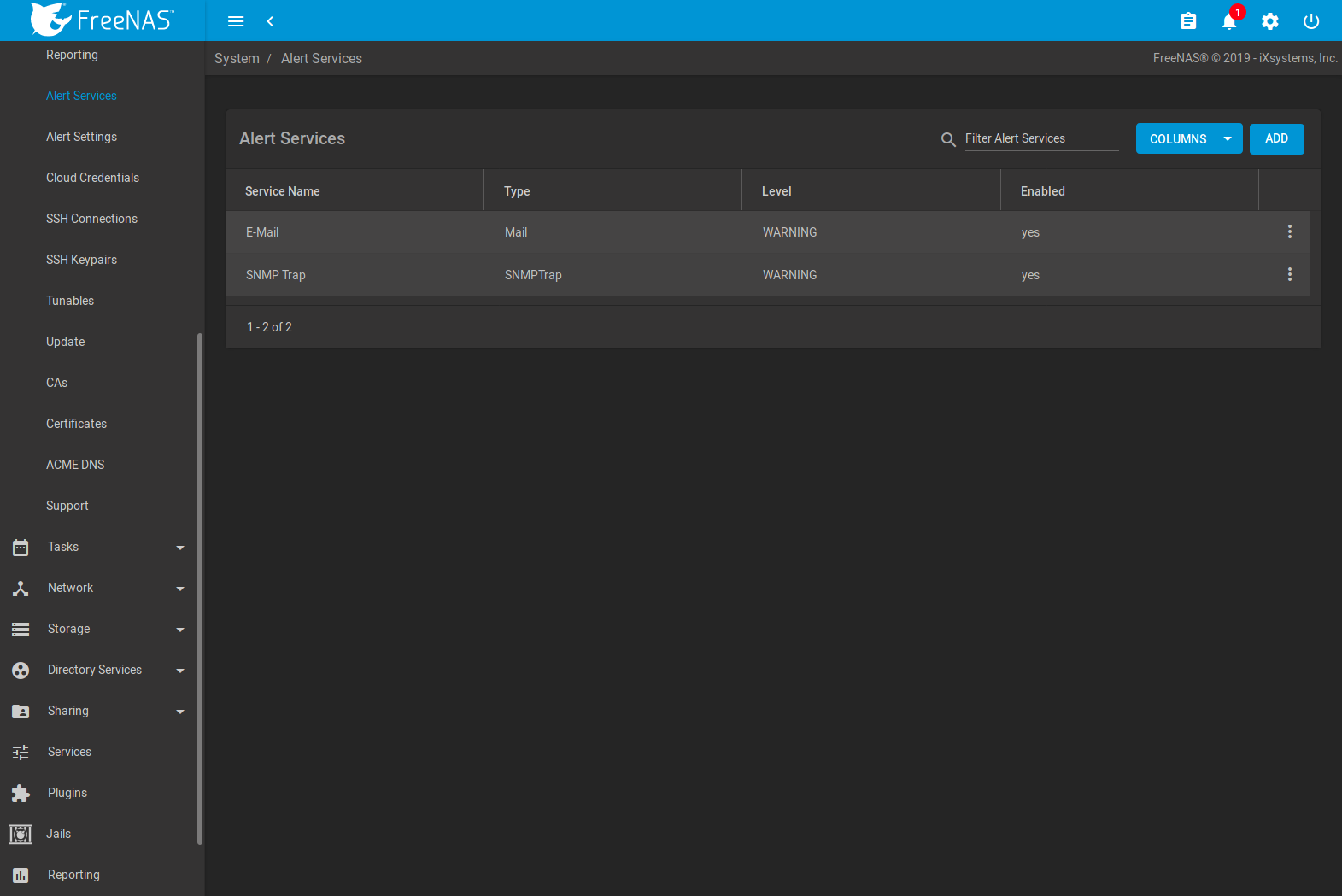This screenshot has height=896, width=1342.
Task: Open Certificates page
Action: click(76, 424)
